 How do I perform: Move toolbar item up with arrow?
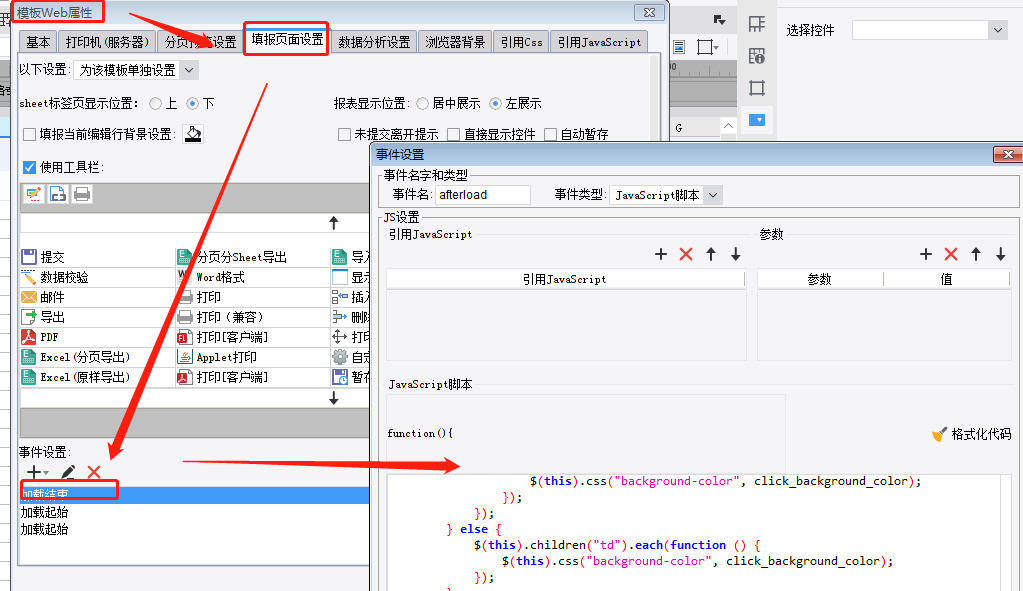[x=334, y=223]
